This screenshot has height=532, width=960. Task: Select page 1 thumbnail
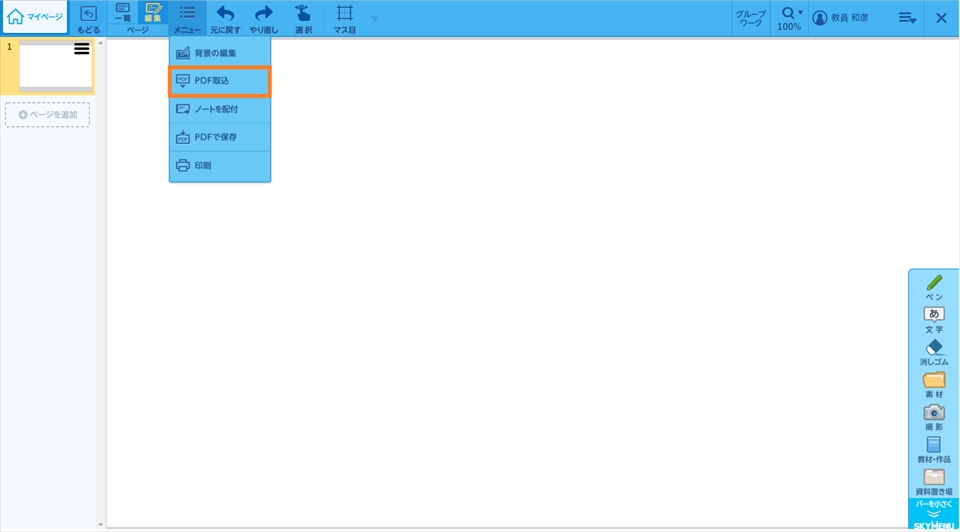point(55,67)
